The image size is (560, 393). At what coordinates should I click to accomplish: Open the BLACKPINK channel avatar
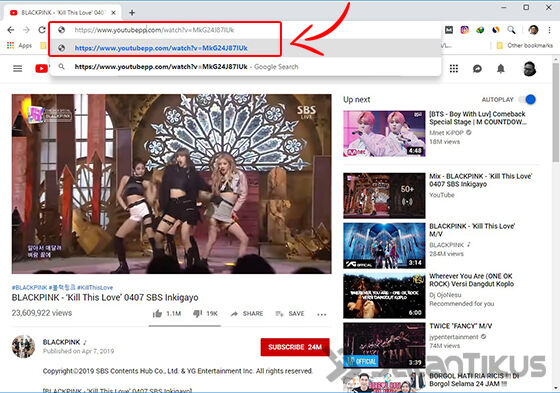pos(23,346)
